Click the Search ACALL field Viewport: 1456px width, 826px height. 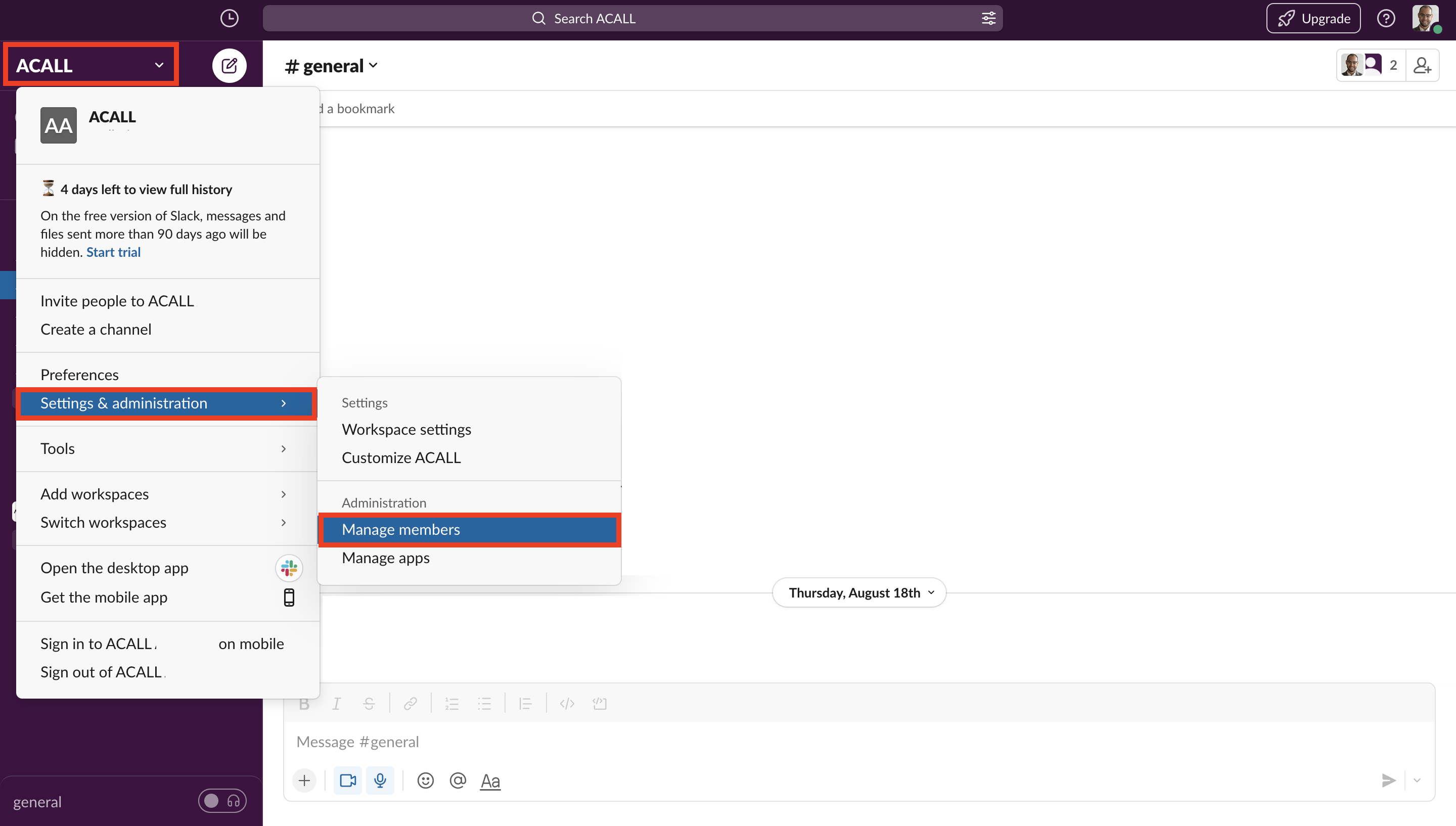tap(632, 18)
